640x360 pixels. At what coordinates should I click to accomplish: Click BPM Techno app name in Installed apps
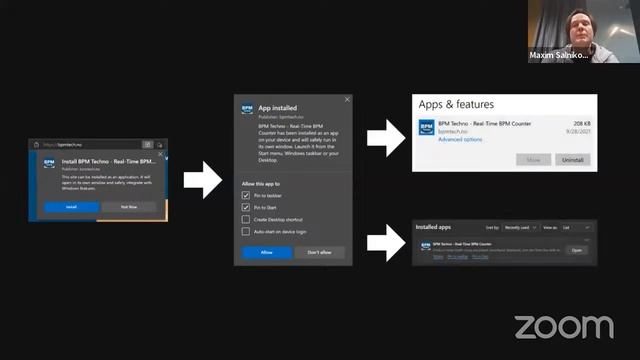462,244
